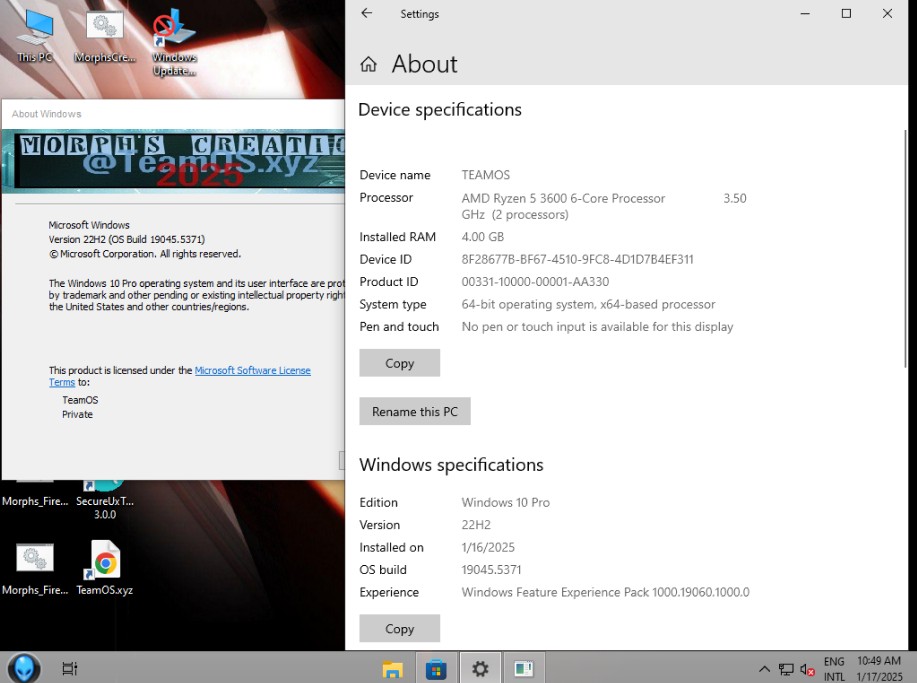Minimize the Settings window
Image resolution: width=917 pixels, height=683 pixels.
(x=805, y=13)
